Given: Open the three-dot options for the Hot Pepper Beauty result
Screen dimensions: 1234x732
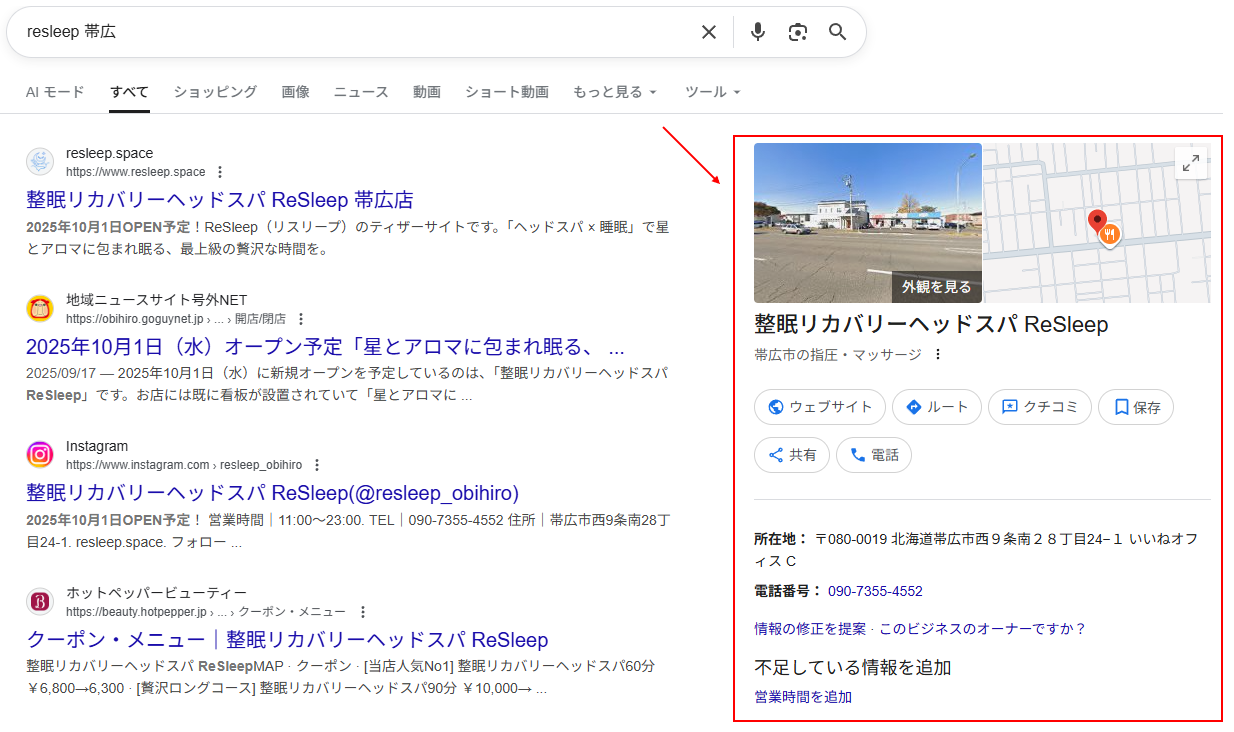Looking at the screenshot, I should [x=363, y=612].
